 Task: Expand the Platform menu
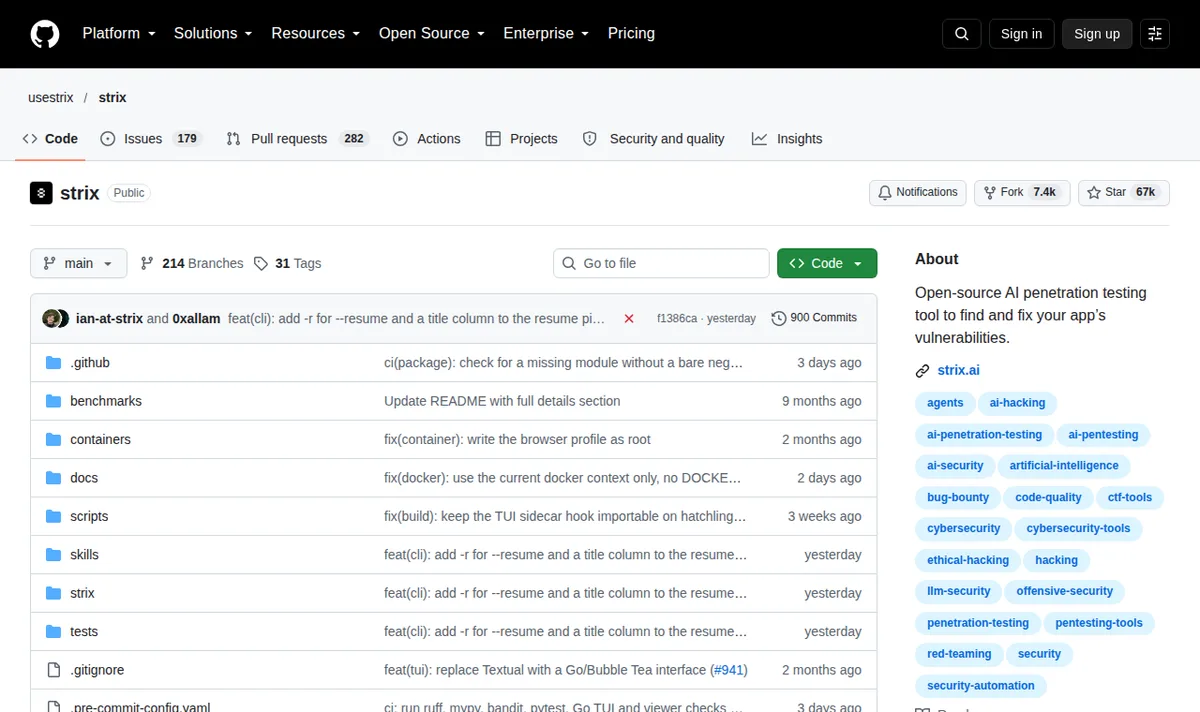pos(119,33)
